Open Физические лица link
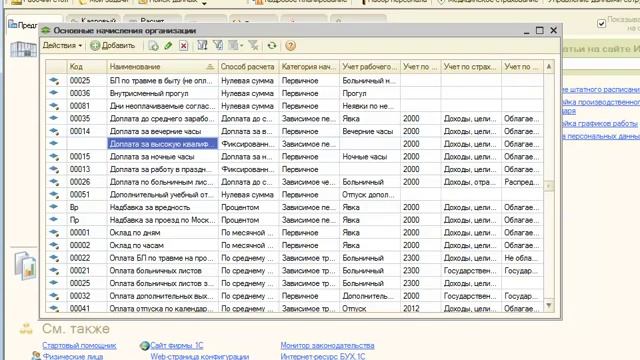Viewport: 640px width, 360px height. click(x=73, y=356)
